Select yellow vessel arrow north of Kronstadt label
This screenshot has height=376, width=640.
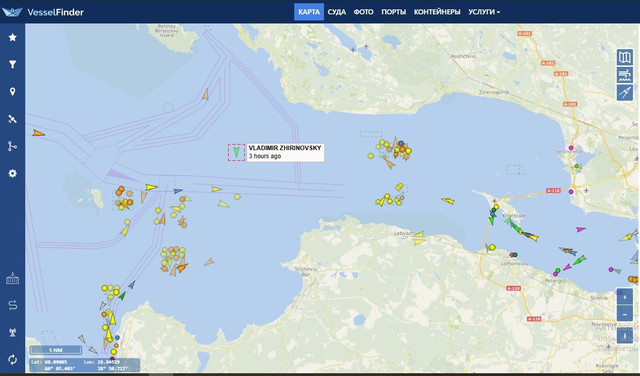pos(448,201)
